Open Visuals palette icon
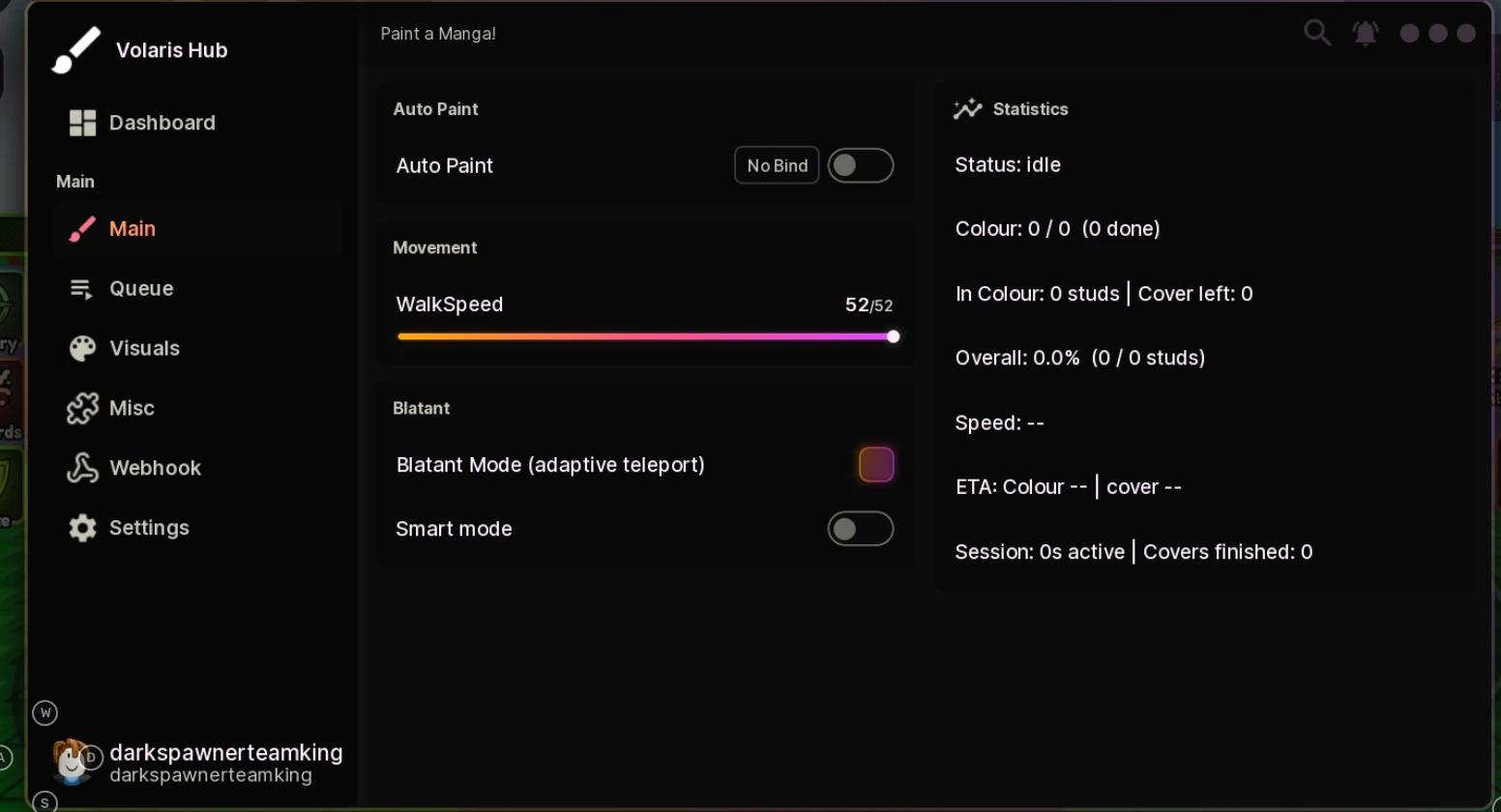This screenshot has width=1501, height=812. click(x=82, y=348)
